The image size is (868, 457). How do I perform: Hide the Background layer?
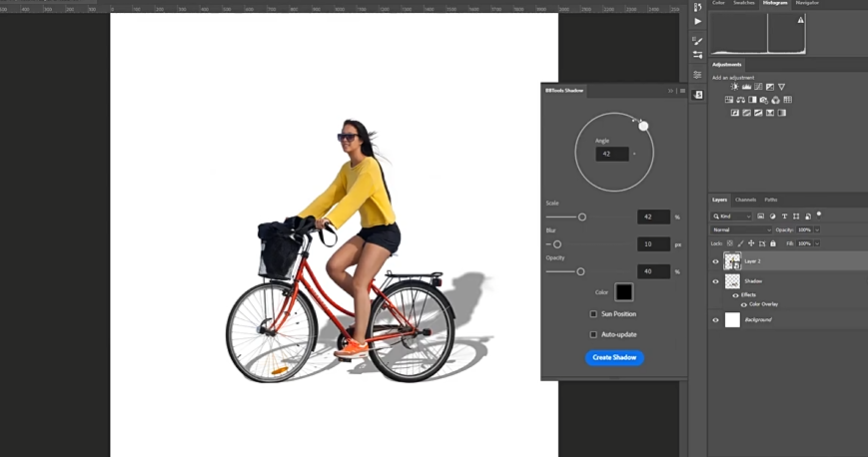pyautogui.click(x=715, y=320)
